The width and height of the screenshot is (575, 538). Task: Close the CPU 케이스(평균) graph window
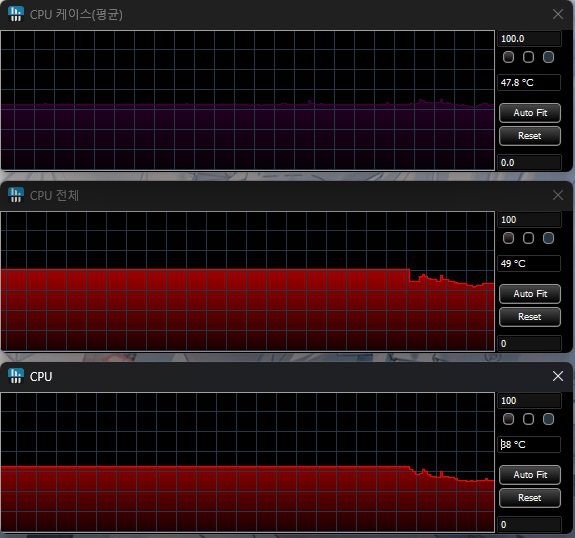tap(558, 14)
